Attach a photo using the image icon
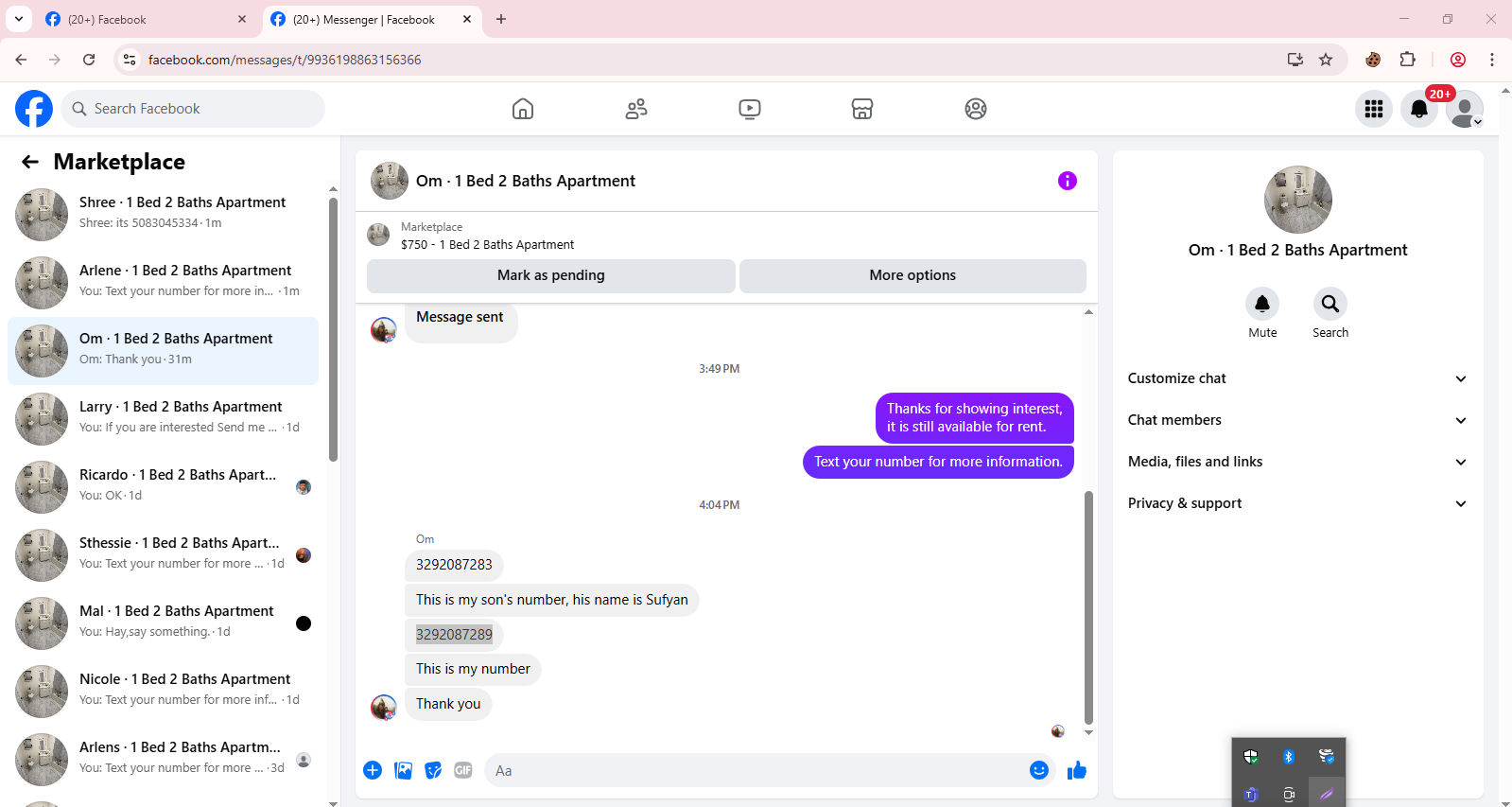Screen dimensions: 1512x807 pyautogui.click(x=404, y=770)
